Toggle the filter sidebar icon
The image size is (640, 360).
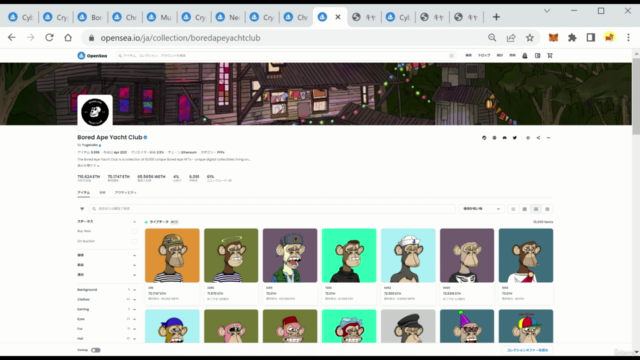click(x=82, y=209)
